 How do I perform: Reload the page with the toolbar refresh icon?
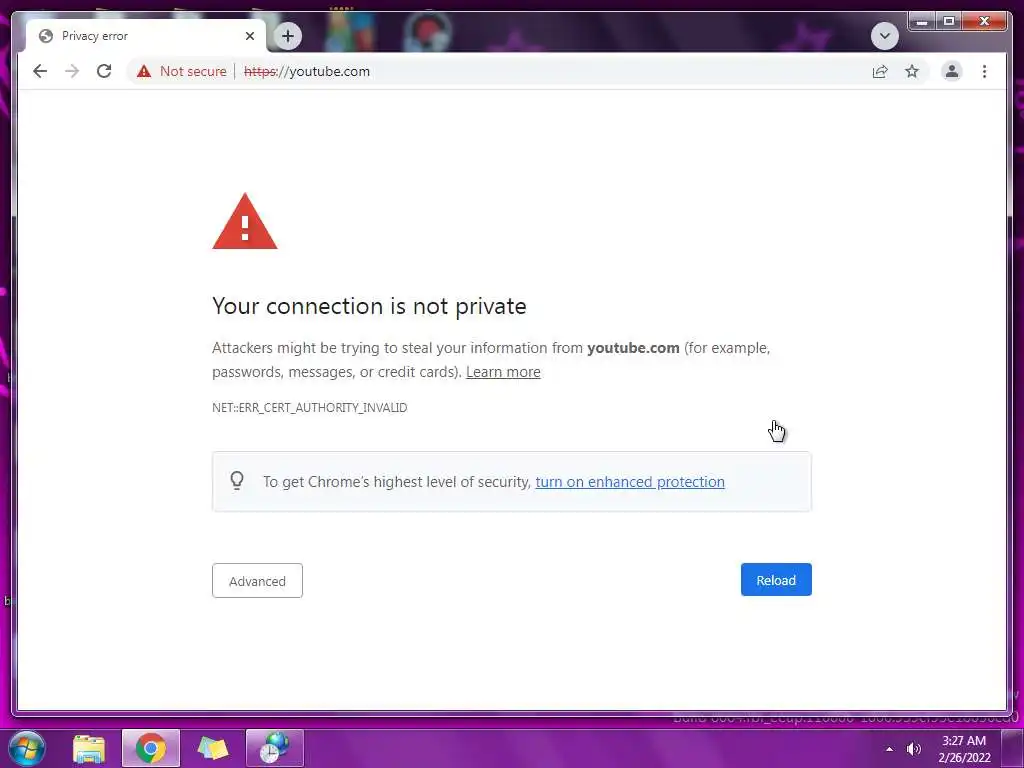[104, 71]
